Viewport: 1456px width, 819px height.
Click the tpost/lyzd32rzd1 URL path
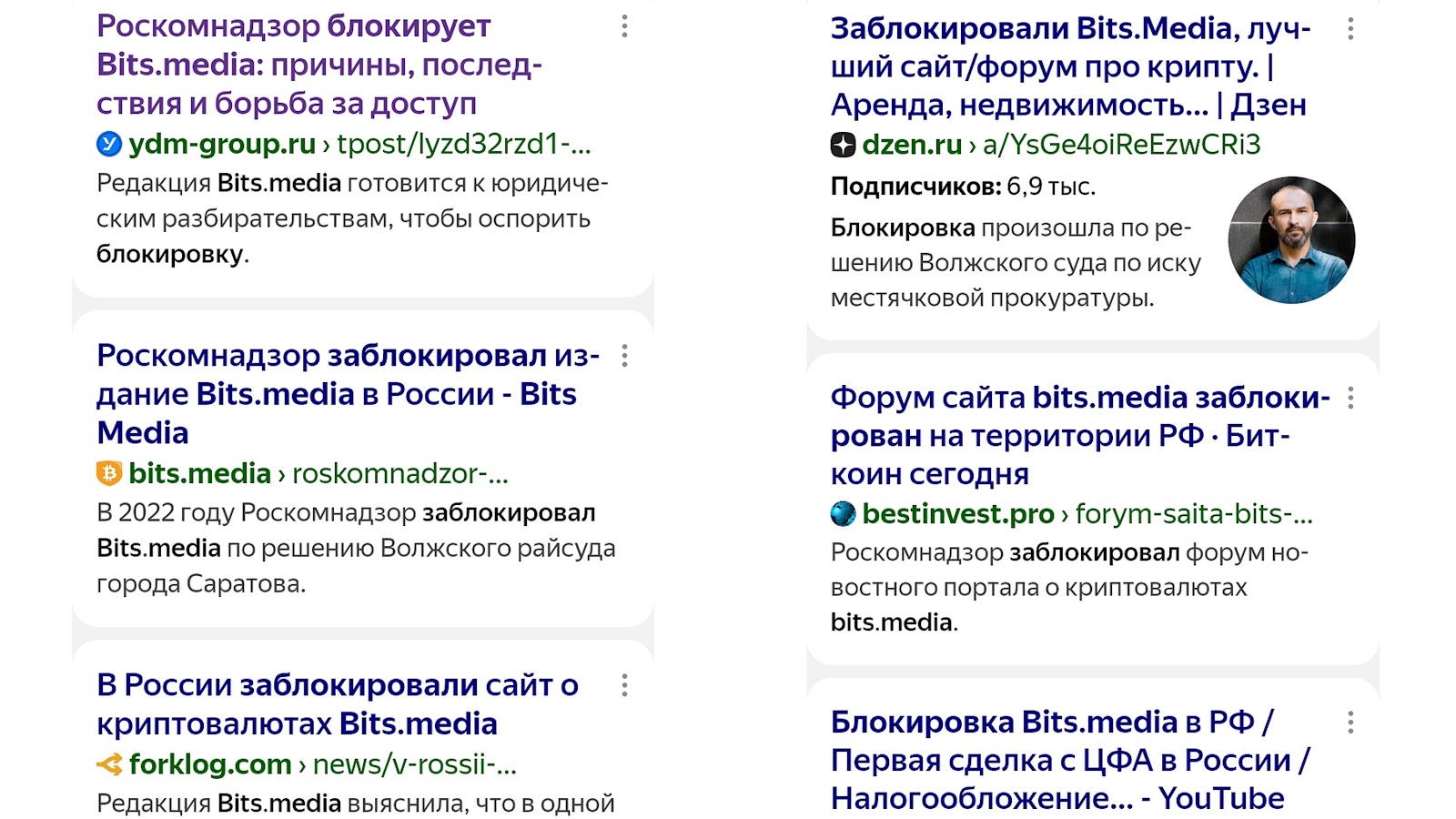click(x=464, y=144)
